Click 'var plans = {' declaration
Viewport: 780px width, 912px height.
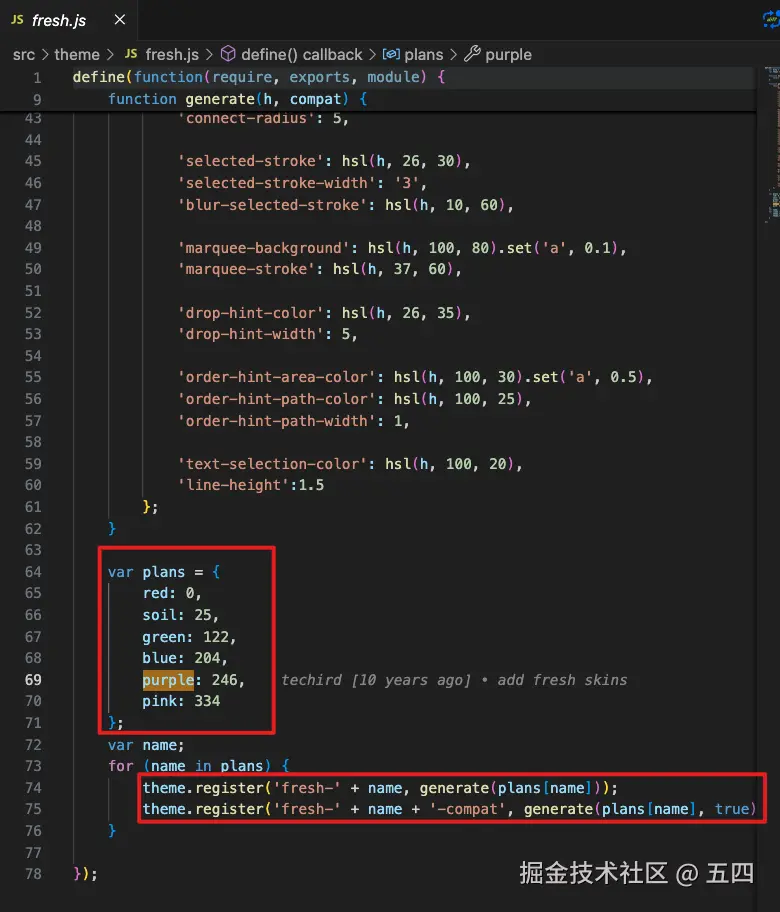tap(164, 572)
